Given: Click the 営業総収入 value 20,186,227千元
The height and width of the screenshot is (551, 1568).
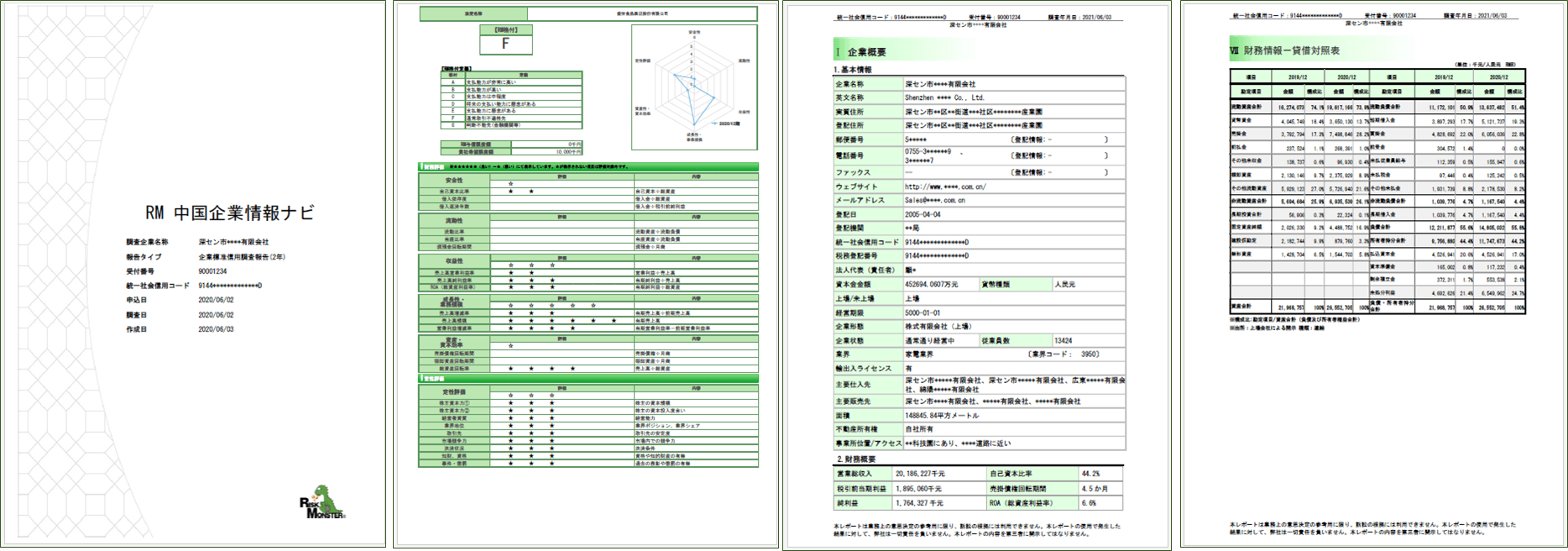Looking at the screenshot, I should point(930,475).
